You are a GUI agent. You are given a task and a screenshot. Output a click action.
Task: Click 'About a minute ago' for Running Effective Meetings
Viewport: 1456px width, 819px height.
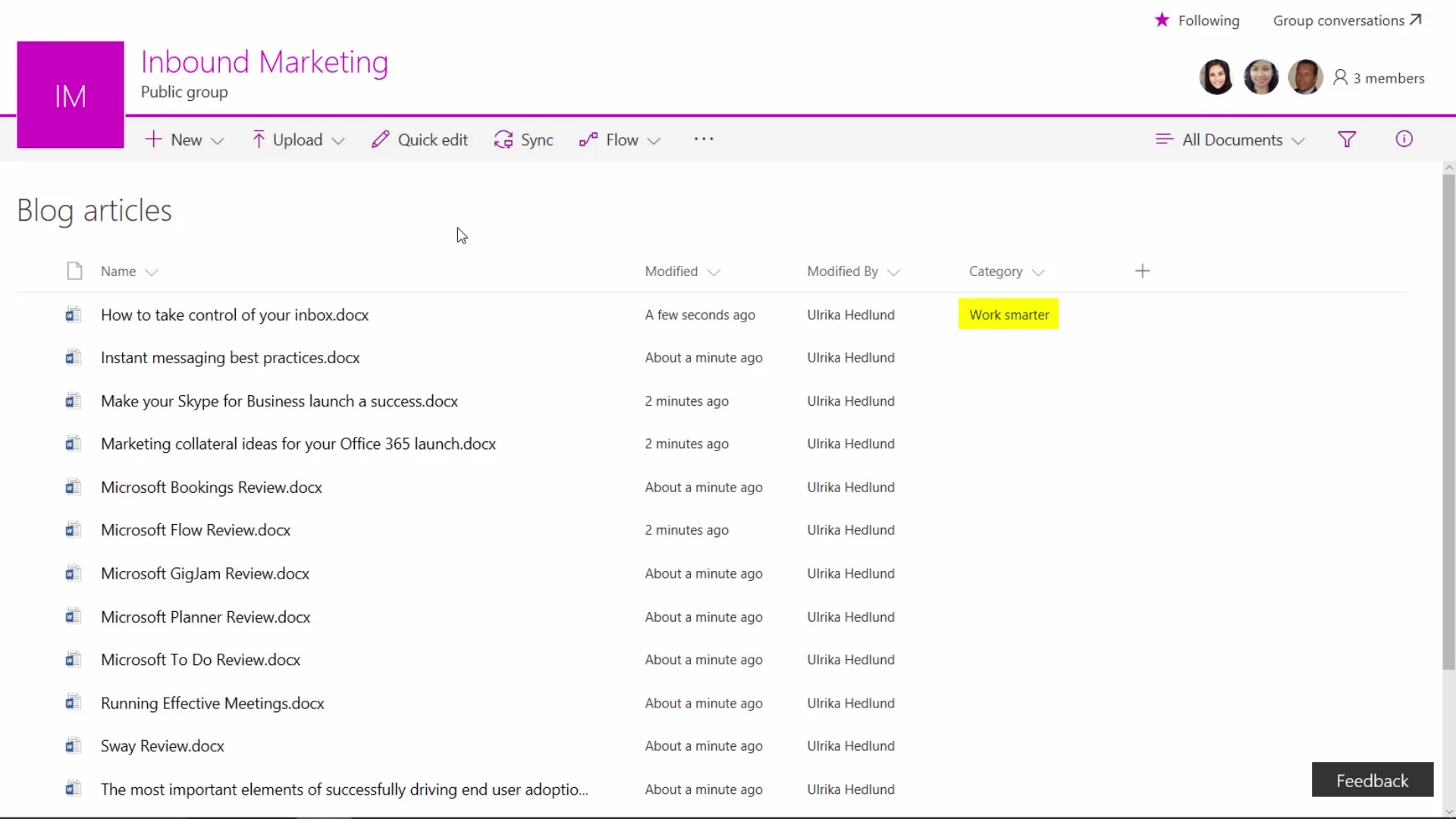(704, 703)
